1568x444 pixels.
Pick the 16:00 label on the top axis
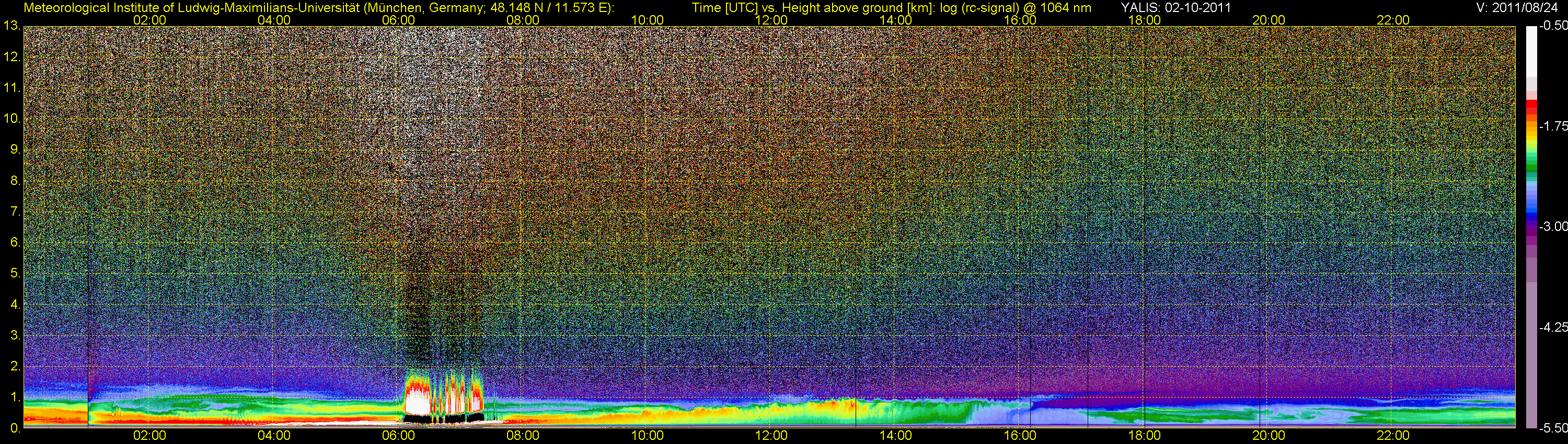1020,20
